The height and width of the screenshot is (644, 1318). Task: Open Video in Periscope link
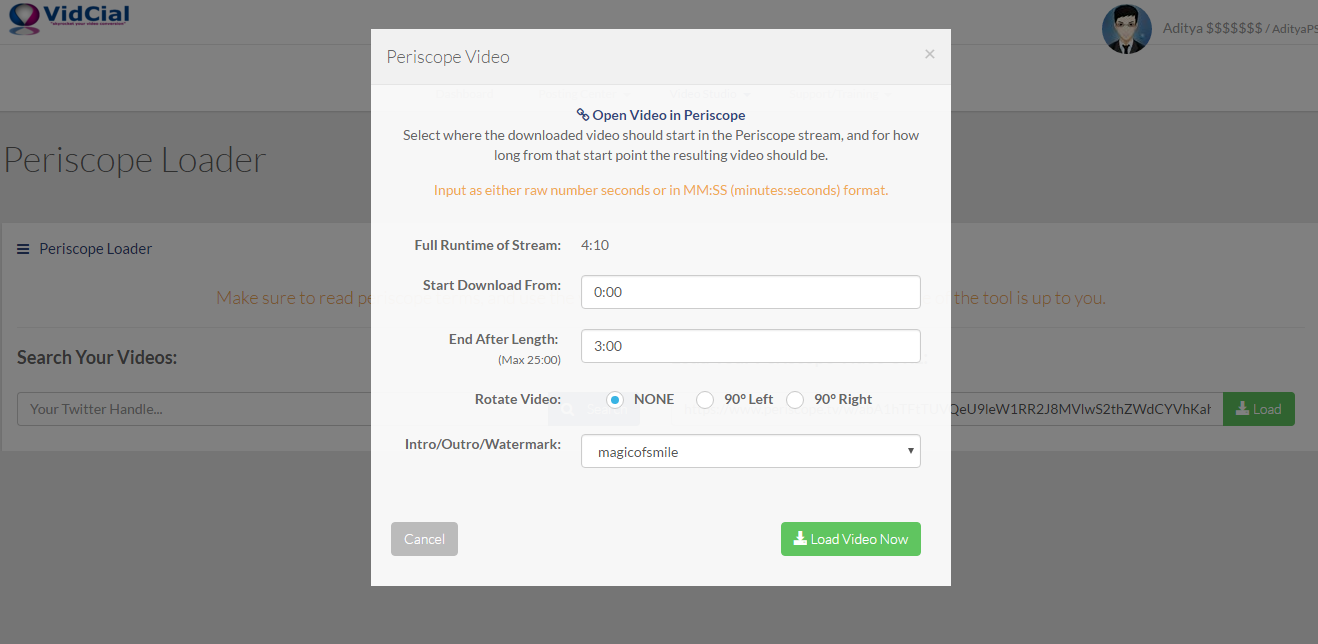661,115
